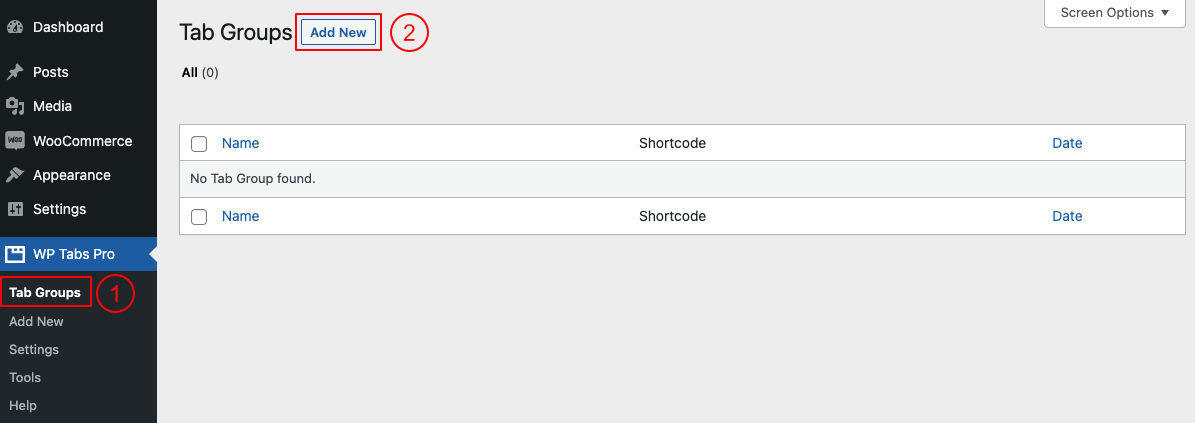
Task: Click the WP Tabs Pro icon
Action: click(x=15, y=254)
